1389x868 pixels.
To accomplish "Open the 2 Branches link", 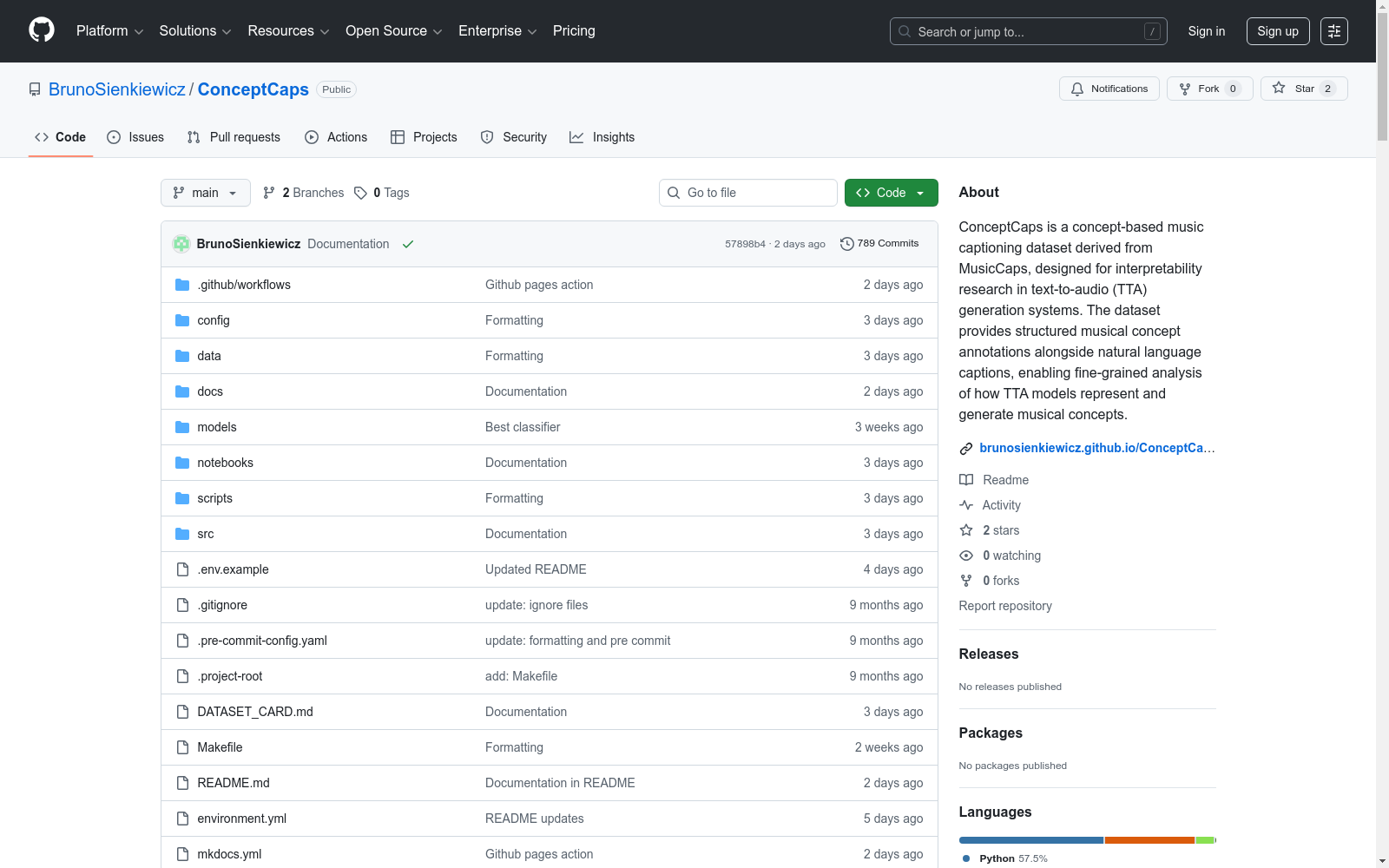I will coord(304,193).
